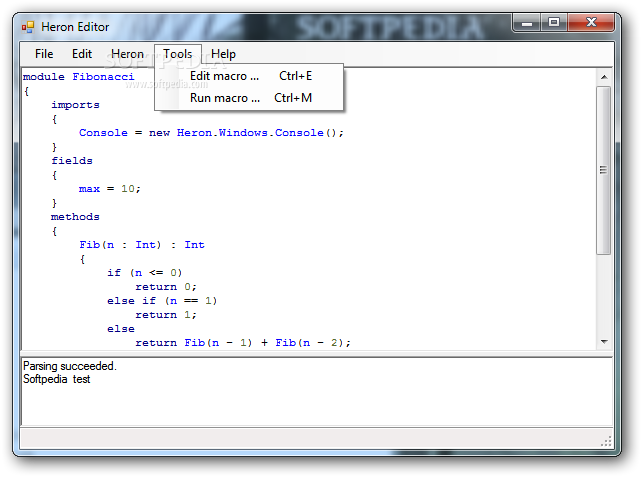
Task: Click the editor vertical scrollbar thumb
Action: pos(604,170)
